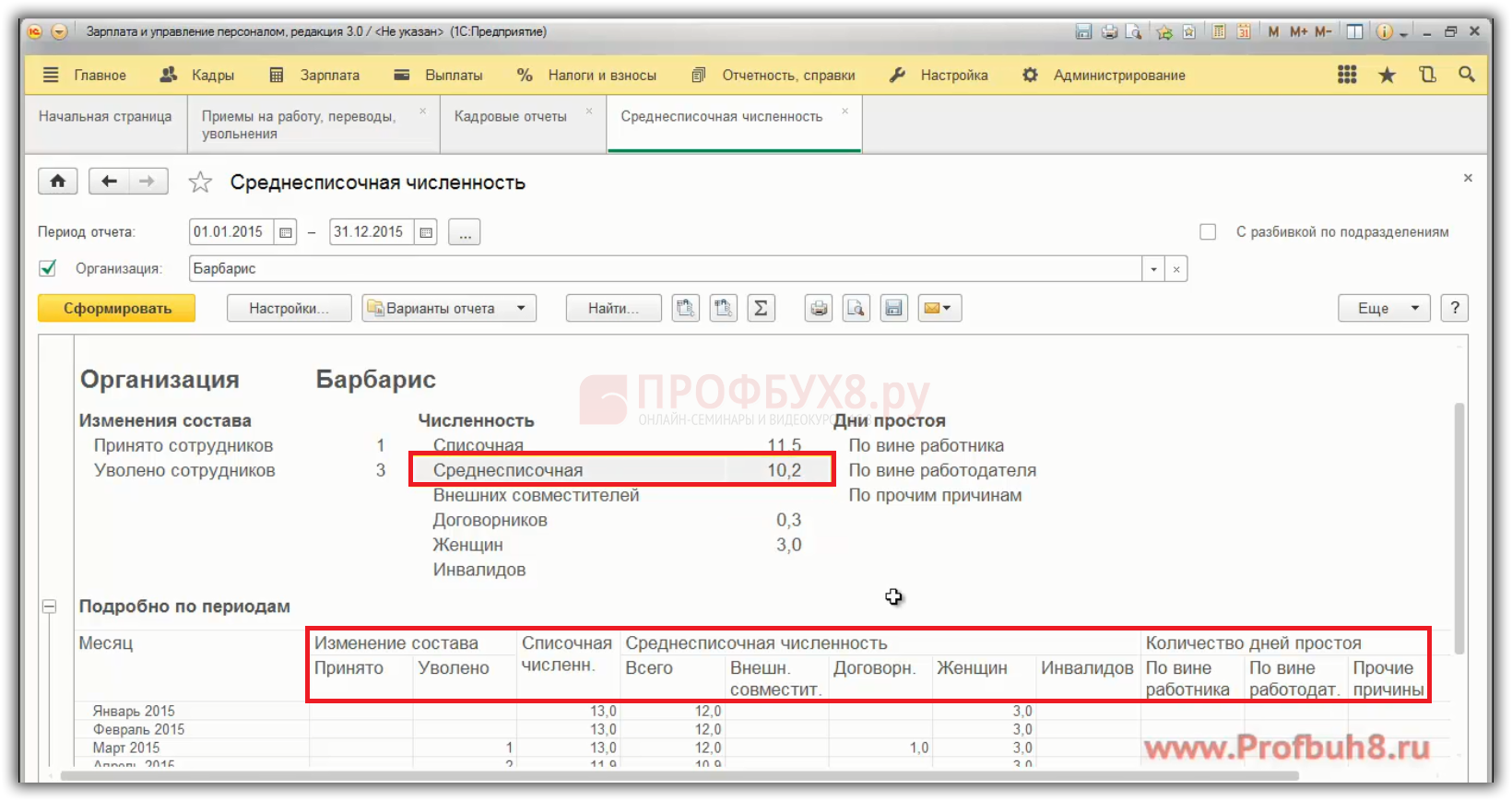Clear the Организация field with X
This screenshot has width=1512, height=801.
[1176, 269]
